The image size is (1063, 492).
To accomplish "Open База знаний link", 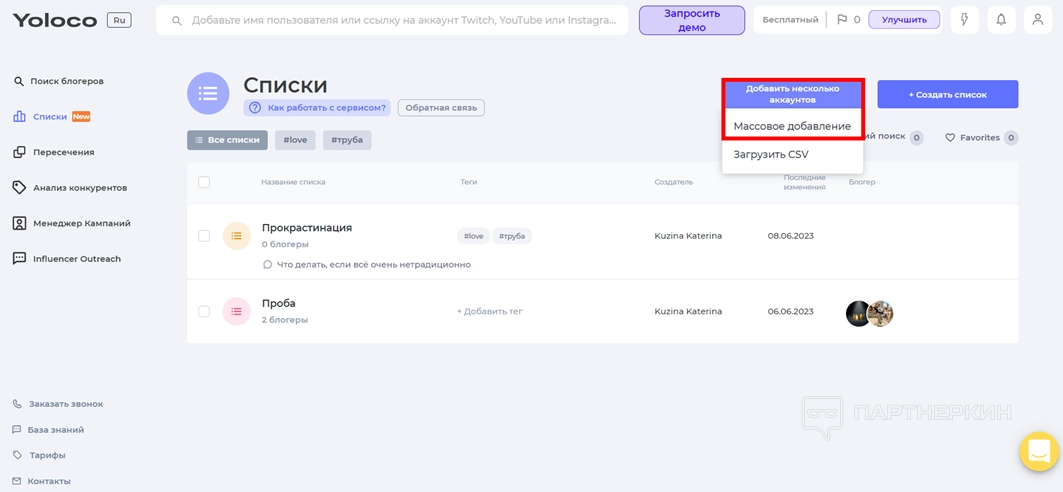I will (x=56, y=430).
